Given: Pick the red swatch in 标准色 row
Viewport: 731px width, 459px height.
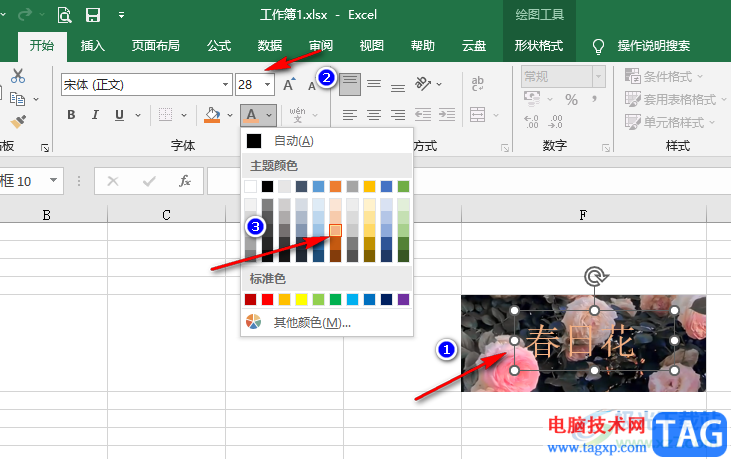Looking at the screenshot, I should coord(267,299).
